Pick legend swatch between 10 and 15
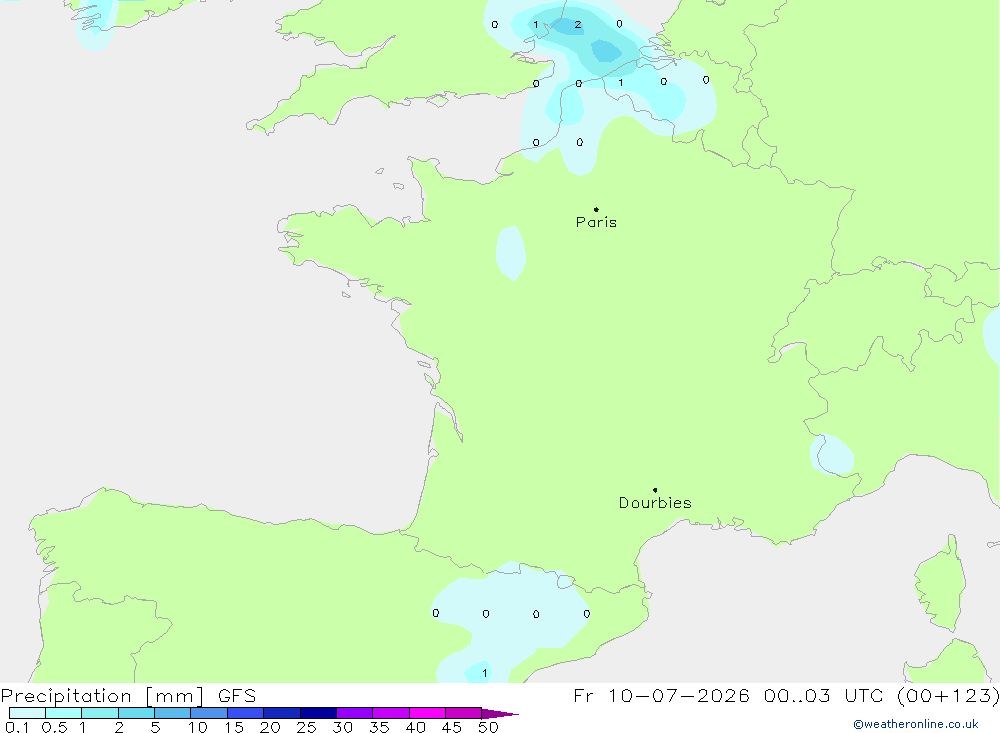Screen dimensions: 1000x733 coord(209,713)
